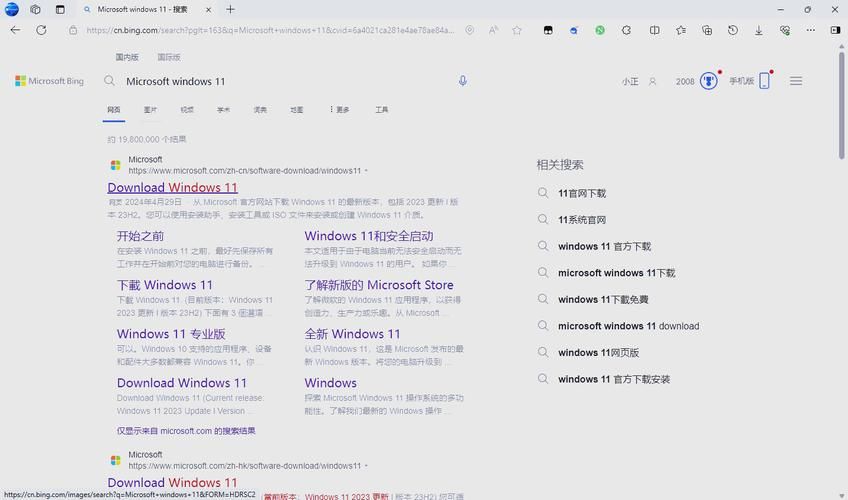The image size is (848, 500).
Task: Open the Bing hamburger menu
Action: 796,81
